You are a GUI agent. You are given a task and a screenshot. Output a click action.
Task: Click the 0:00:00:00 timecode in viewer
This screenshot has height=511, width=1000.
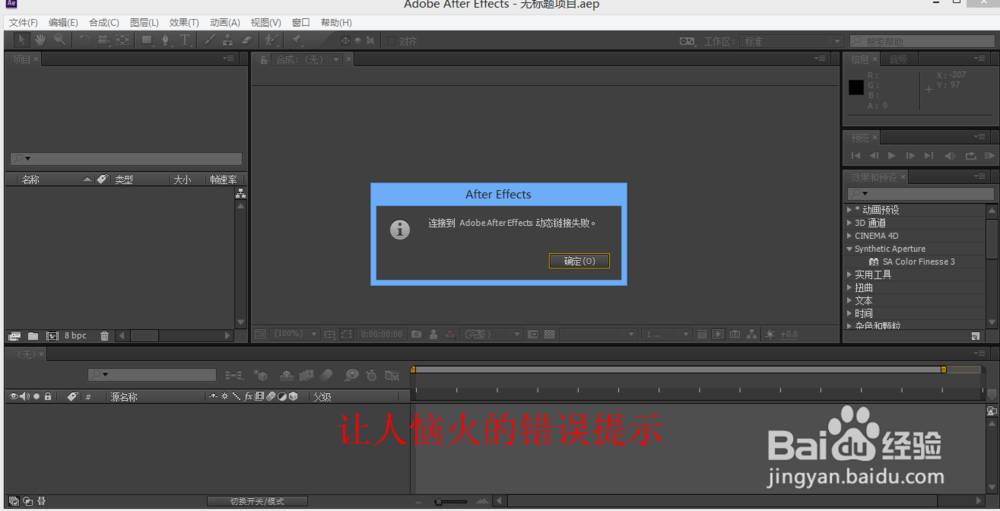(381, 334)
